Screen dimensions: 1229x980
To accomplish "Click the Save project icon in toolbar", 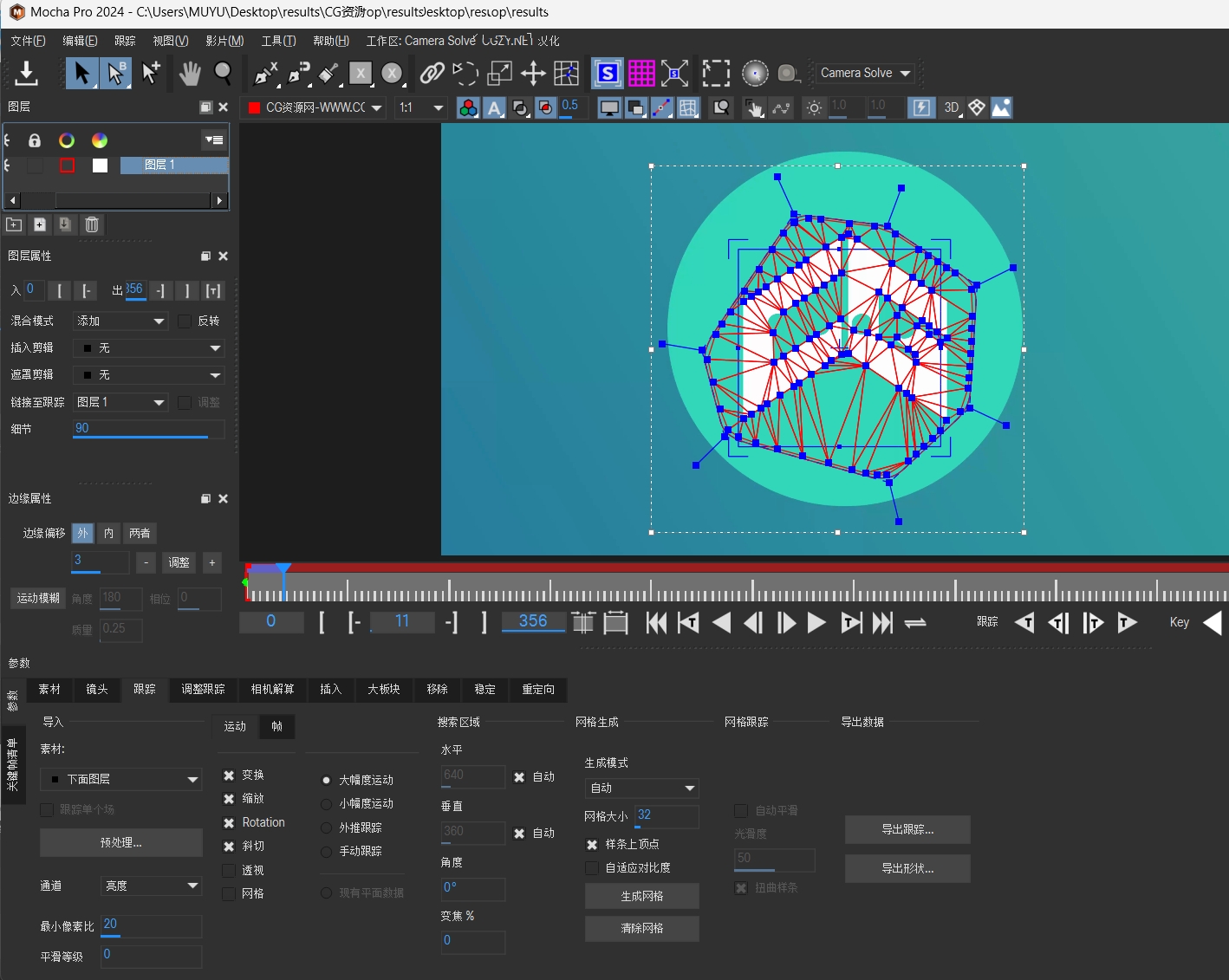I will (x=26, y=74).
